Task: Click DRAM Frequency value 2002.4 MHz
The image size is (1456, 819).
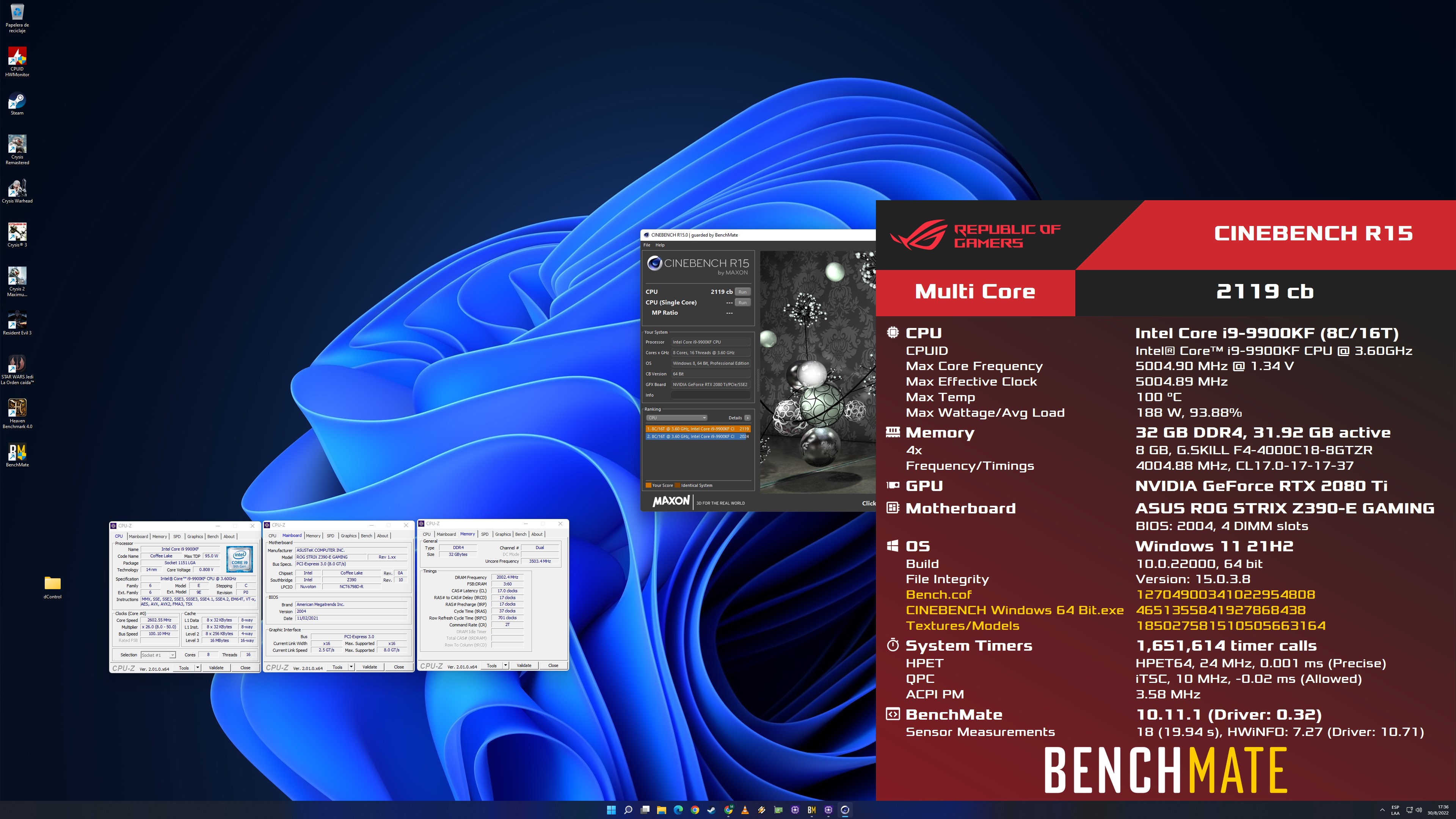Action: pyautogui.click(x=508, y=577)
